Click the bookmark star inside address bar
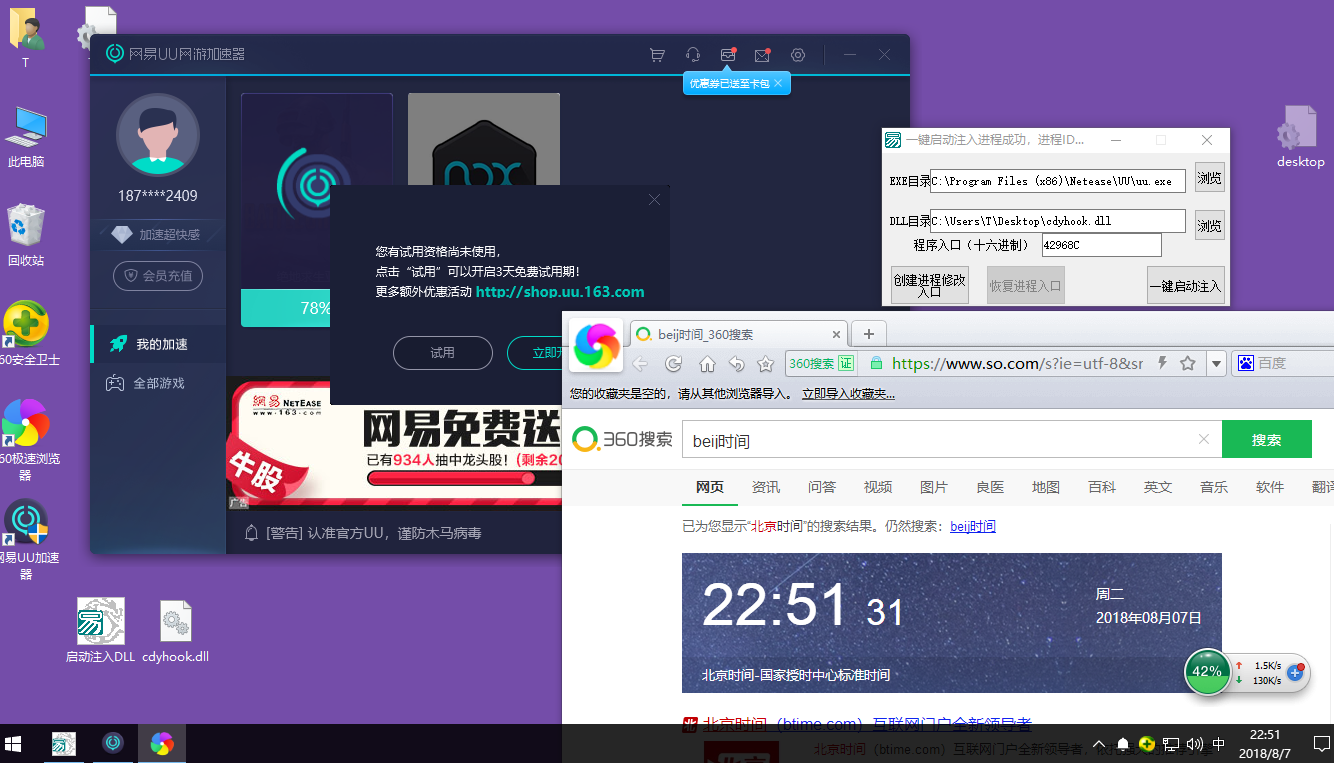 pyautogui.click(x=1188, y=363)
